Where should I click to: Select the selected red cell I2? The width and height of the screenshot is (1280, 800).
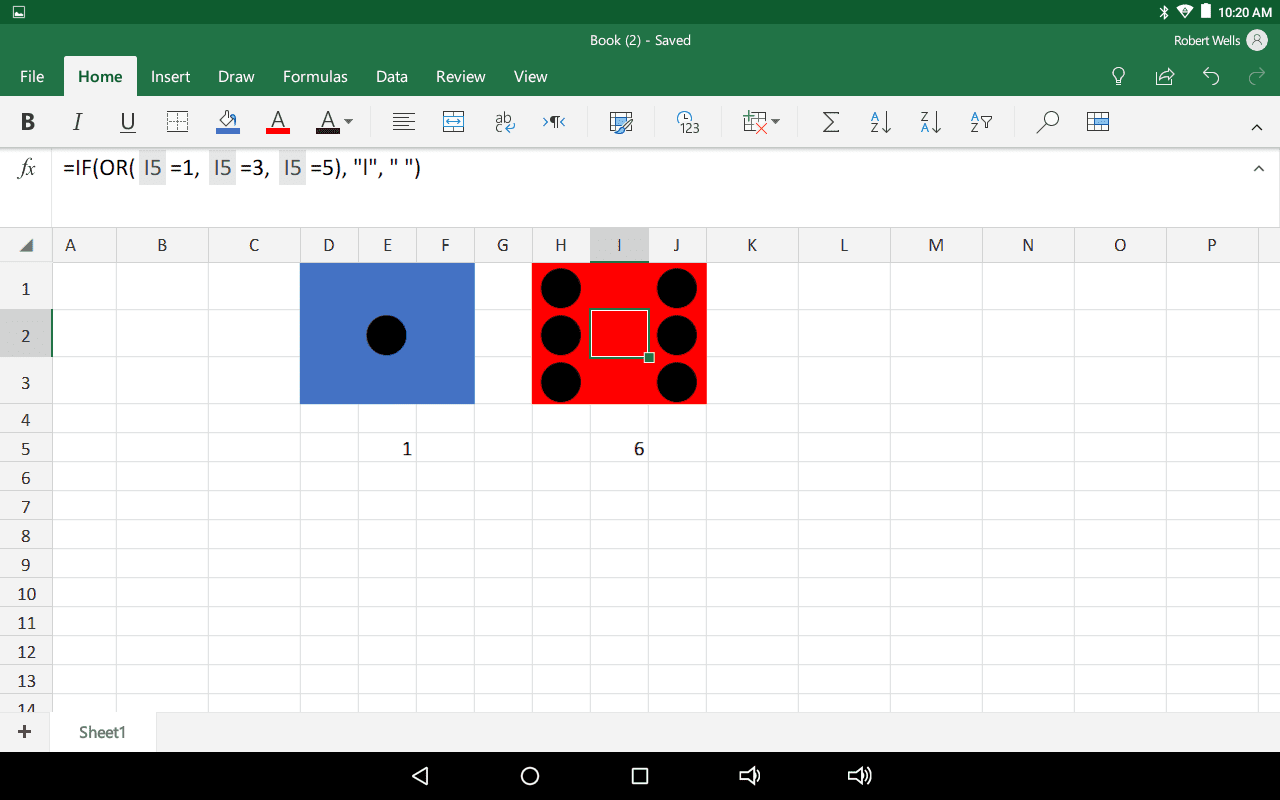tap(619, 334)
